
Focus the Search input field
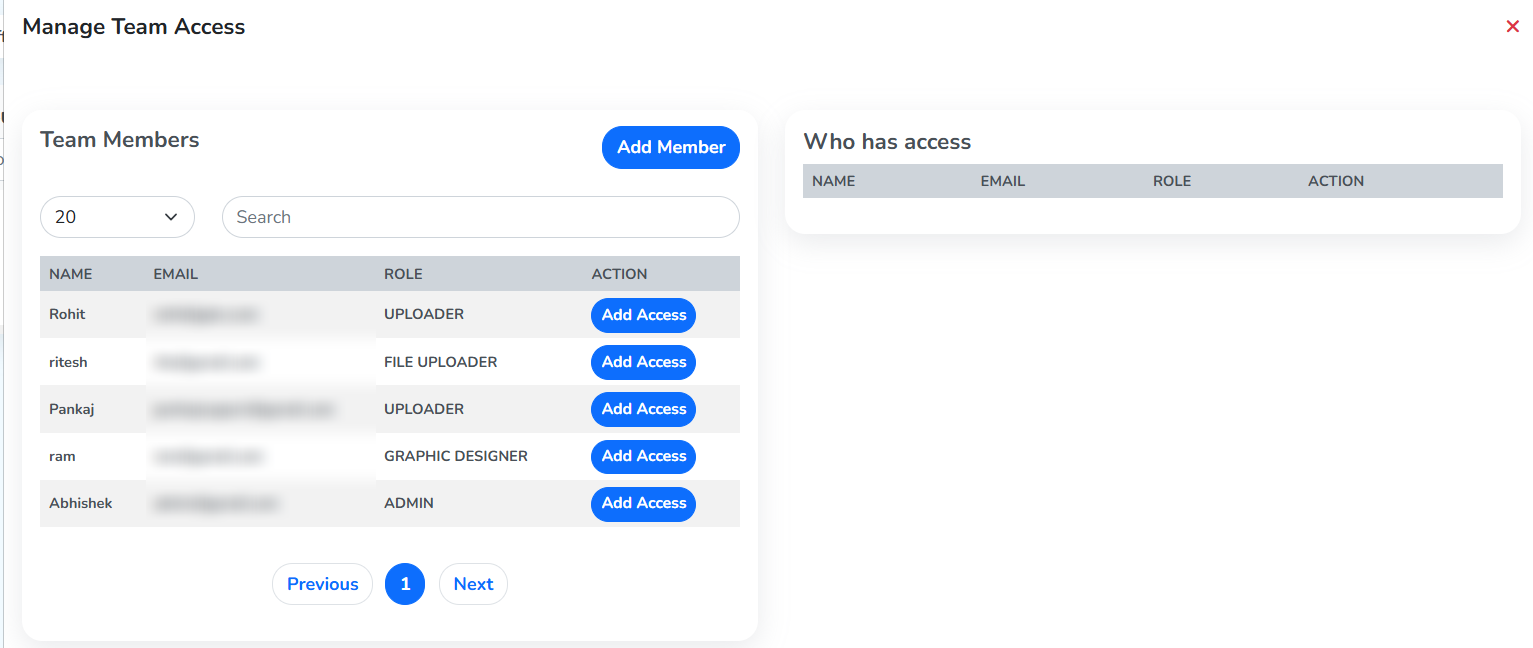(481, 217)
